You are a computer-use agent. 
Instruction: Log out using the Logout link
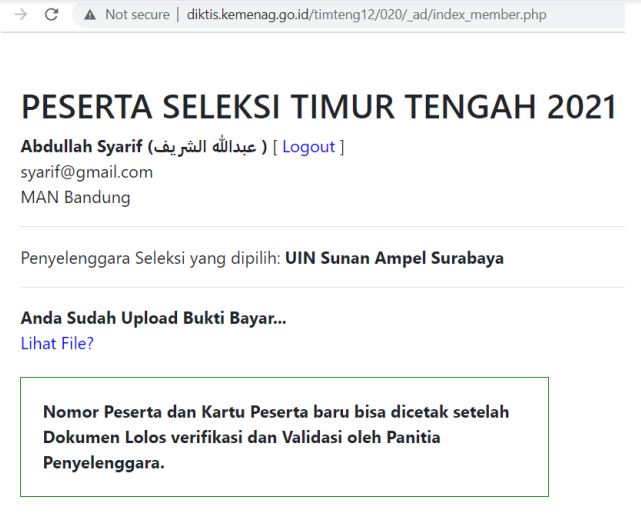point(309,147)
